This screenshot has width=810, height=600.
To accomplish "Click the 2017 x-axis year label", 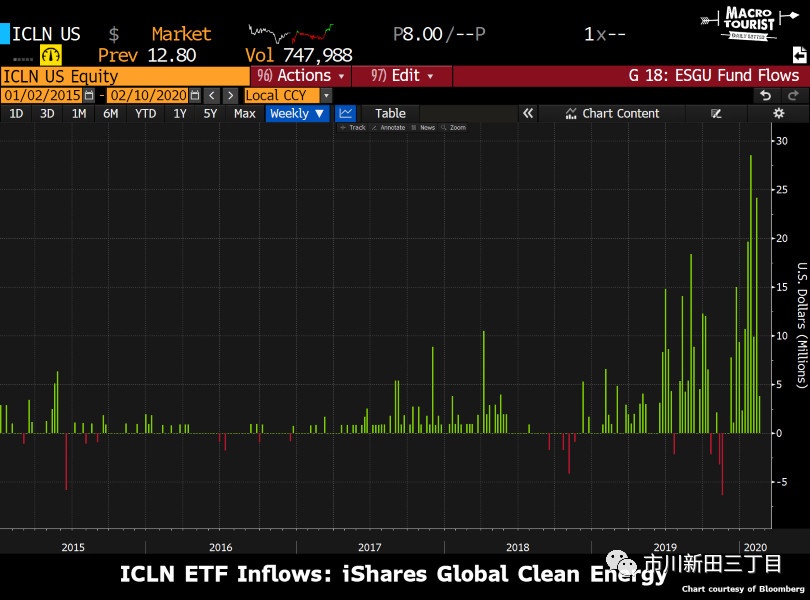I will pyautogui.click(x=369, y=547).
